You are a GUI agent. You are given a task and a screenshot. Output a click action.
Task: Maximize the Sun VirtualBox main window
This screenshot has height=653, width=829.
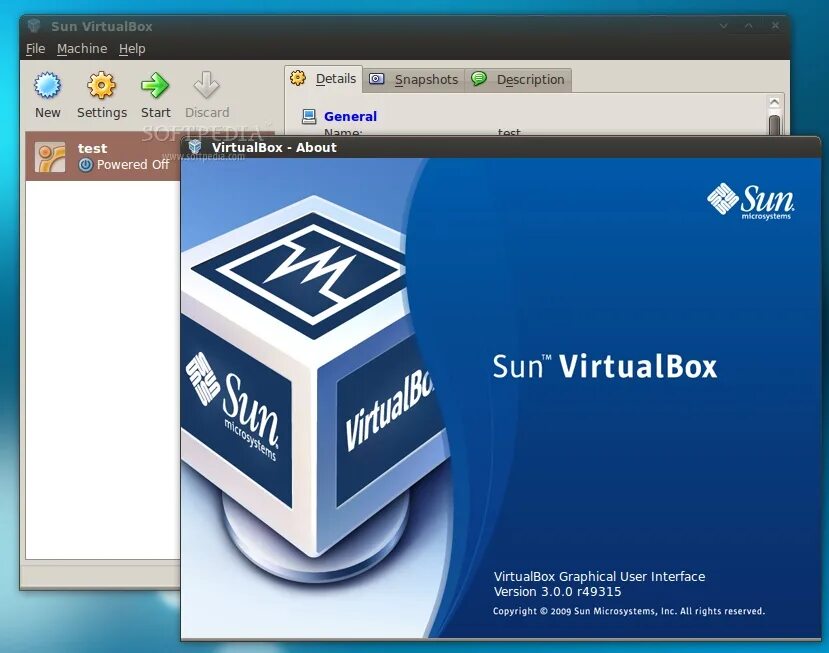[749, 25]
